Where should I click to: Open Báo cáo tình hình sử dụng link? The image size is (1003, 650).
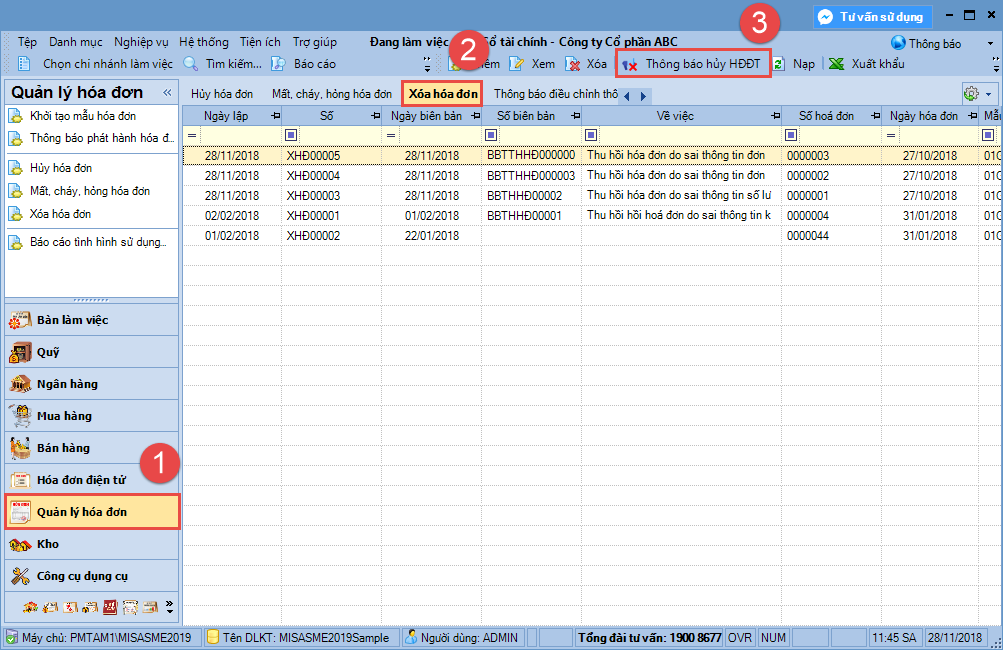coord(98,242)
